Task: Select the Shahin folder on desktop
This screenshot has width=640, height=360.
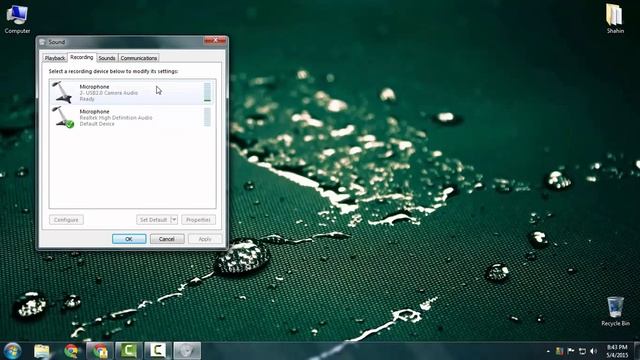Action: coord(615,19)
